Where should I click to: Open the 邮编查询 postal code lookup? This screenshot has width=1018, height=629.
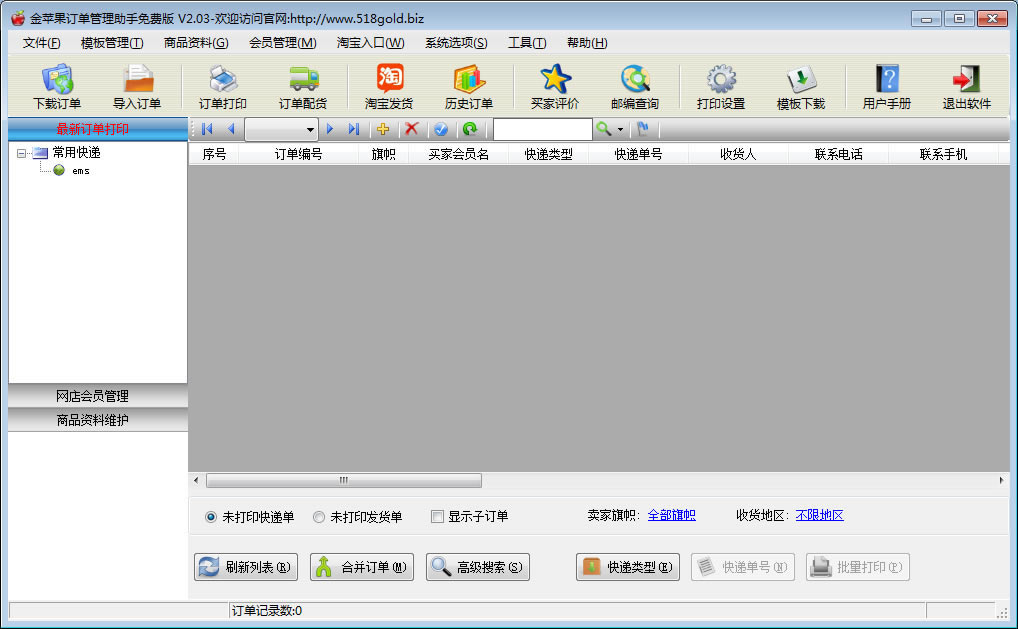pyautogui.click(x=634, y=85)
